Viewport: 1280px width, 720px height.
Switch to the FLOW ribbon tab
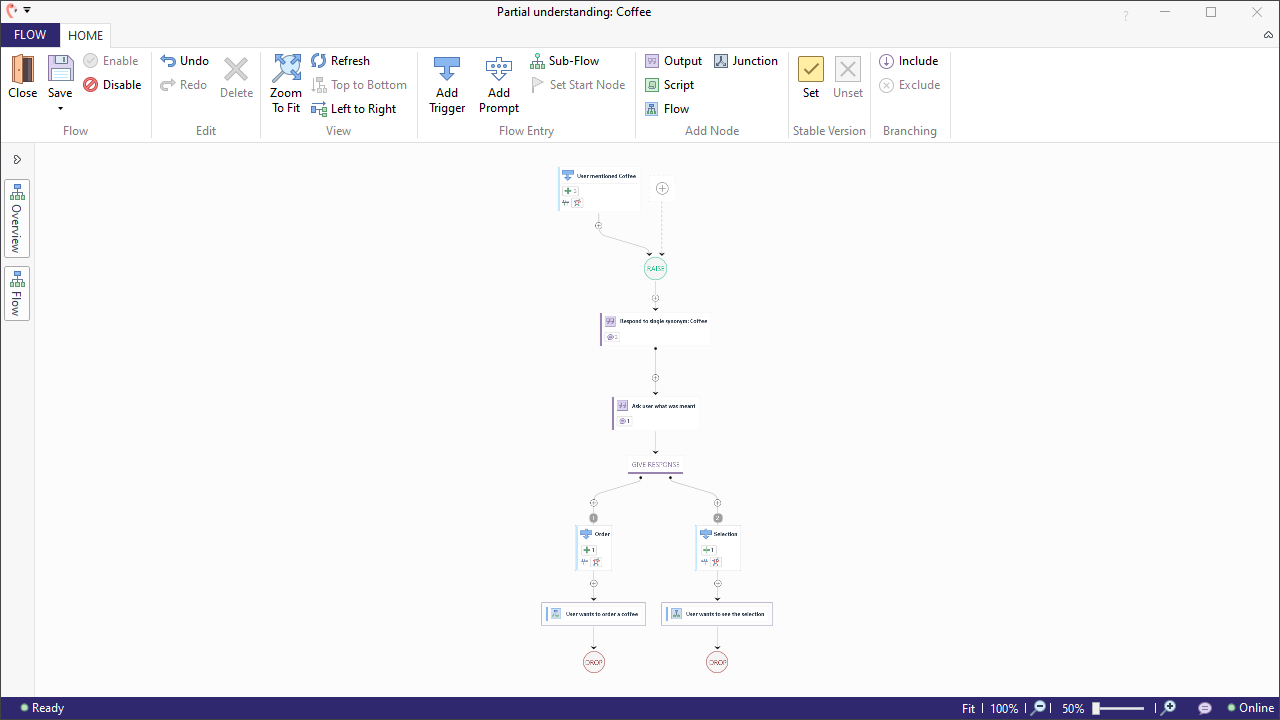30,35
